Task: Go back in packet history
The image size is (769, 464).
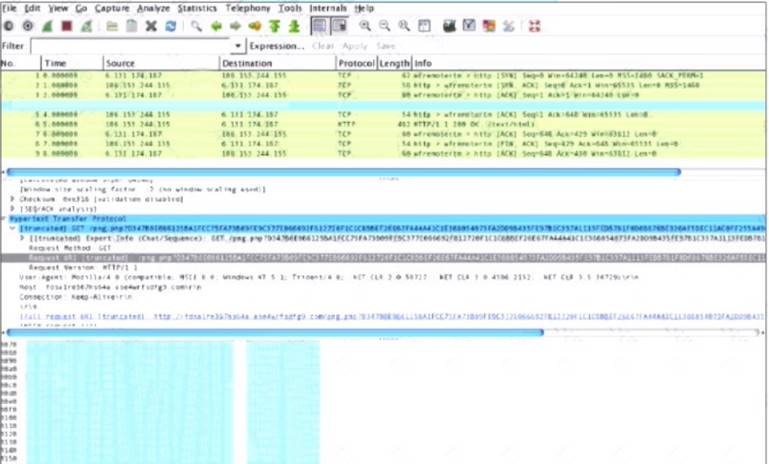Action: click(x=216, y=26)
